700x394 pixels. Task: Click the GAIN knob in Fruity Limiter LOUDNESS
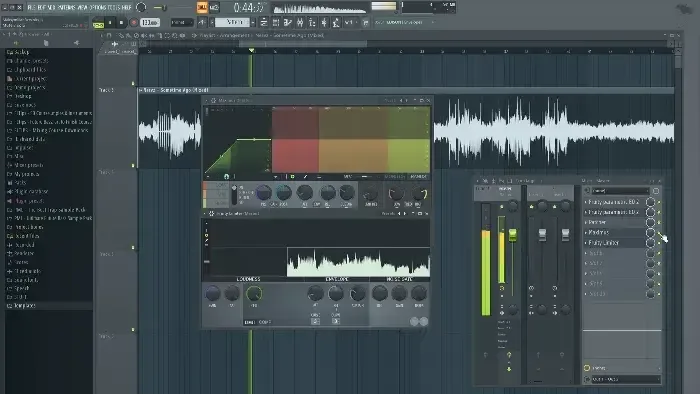(x=212, y=294)
